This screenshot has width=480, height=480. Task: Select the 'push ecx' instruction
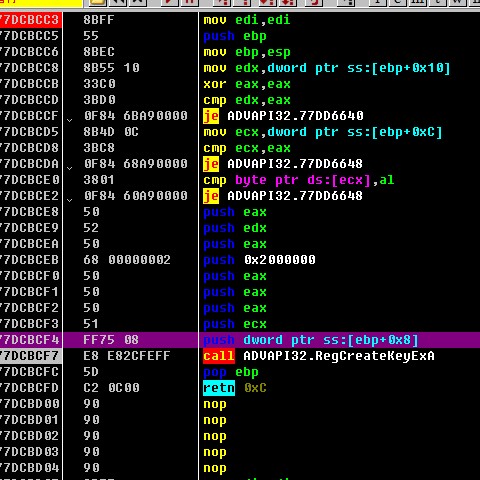tap(235, 324)
